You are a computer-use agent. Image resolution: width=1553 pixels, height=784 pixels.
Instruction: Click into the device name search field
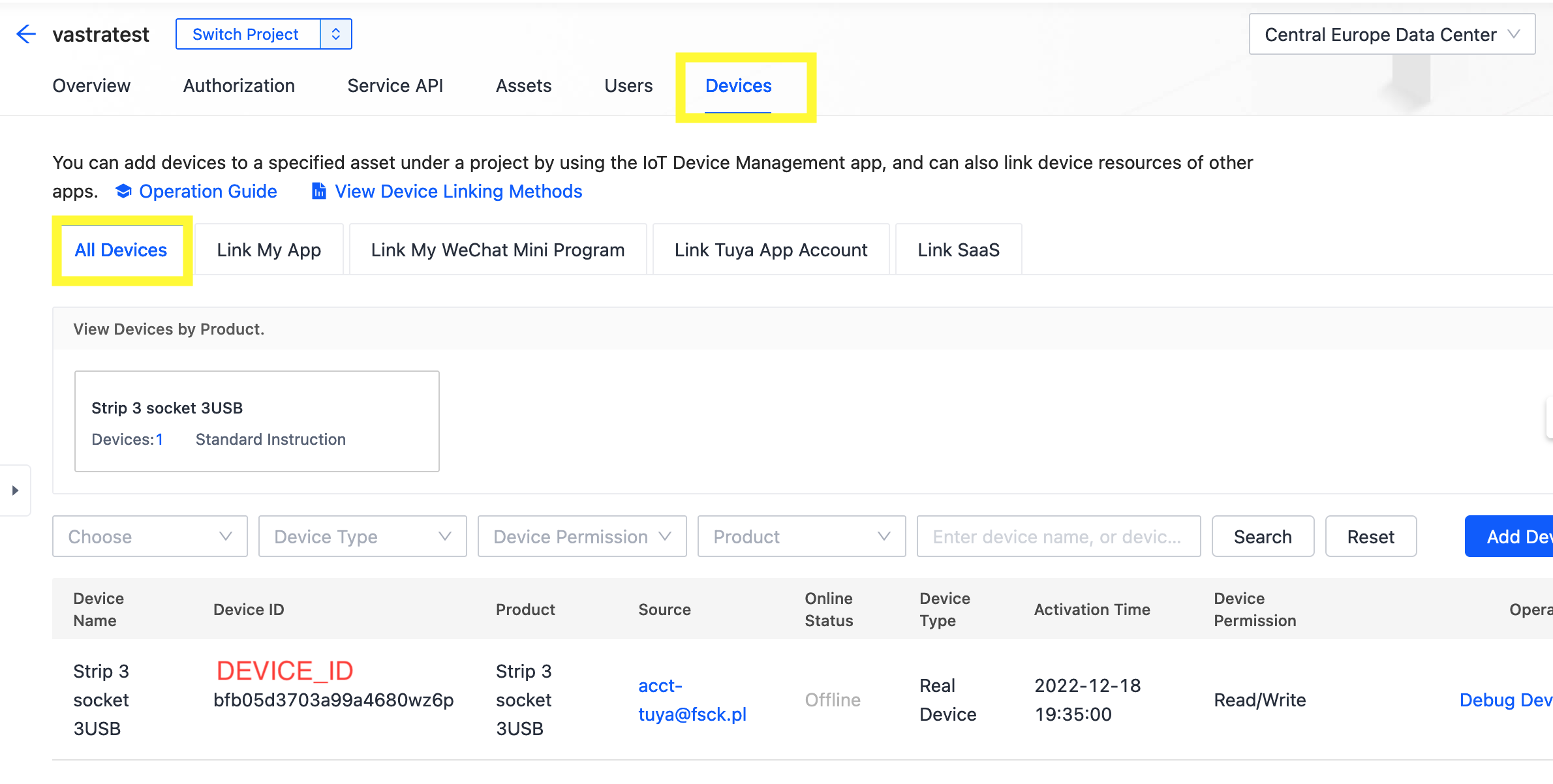tap(1058, 537)
